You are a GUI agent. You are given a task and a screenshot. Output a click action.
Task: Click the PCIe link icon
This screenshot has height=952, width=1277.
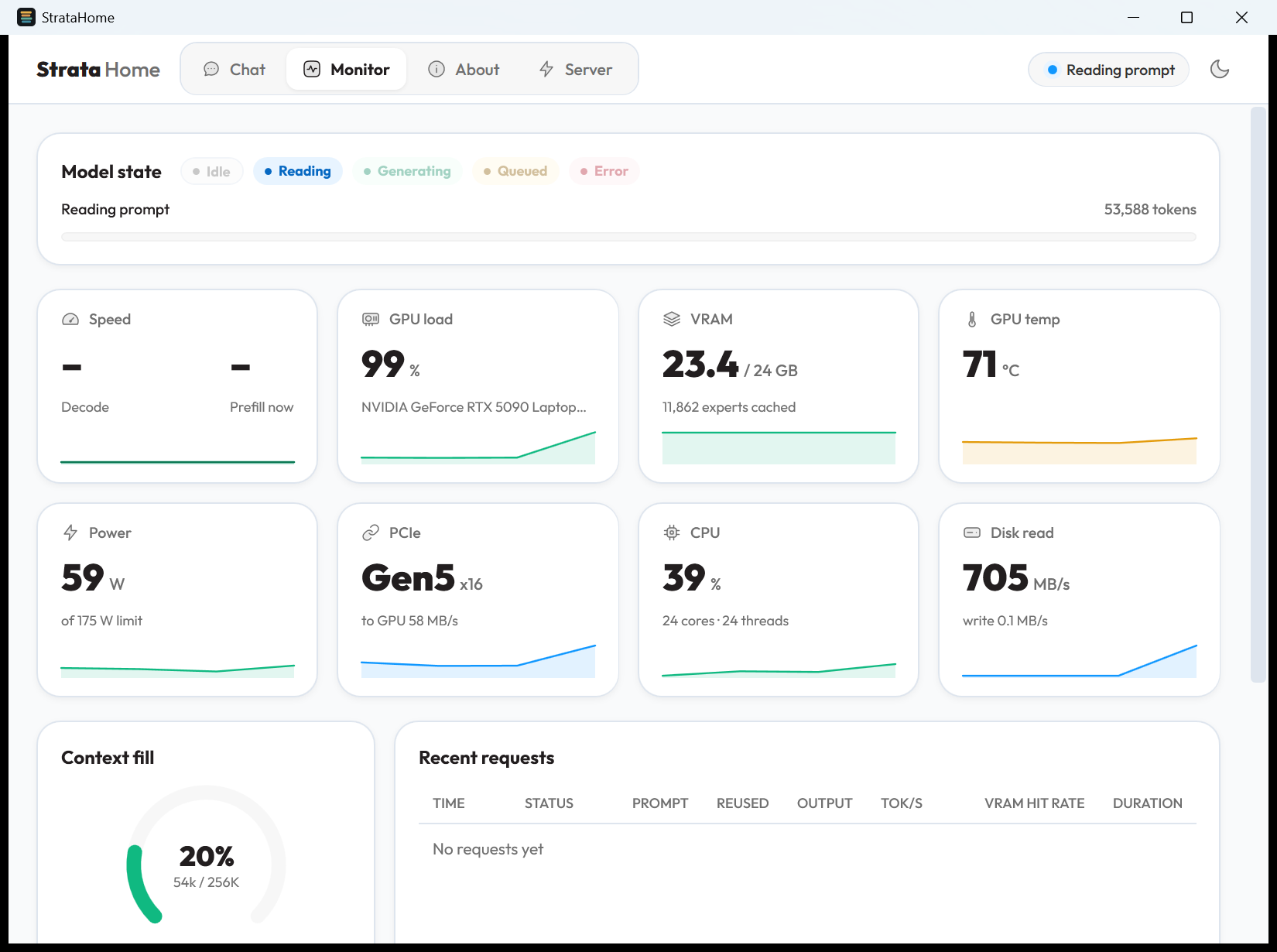coord(371,533)
